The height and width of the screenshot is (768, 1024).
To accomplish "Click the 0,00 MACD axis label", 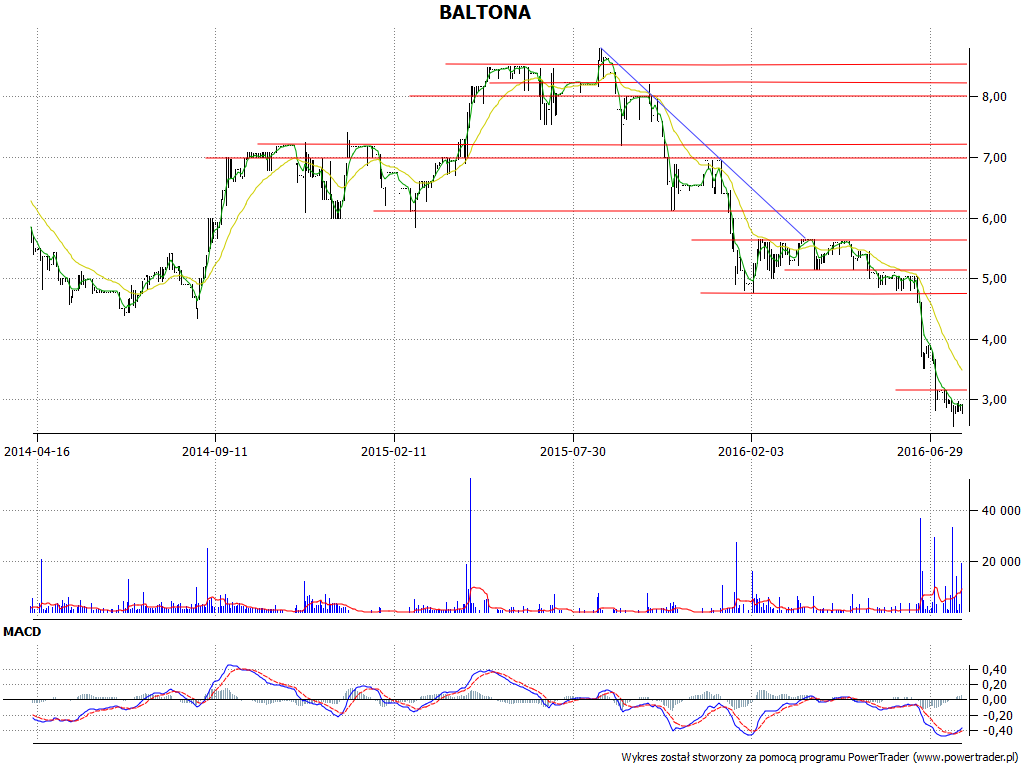I will [993, 700].
